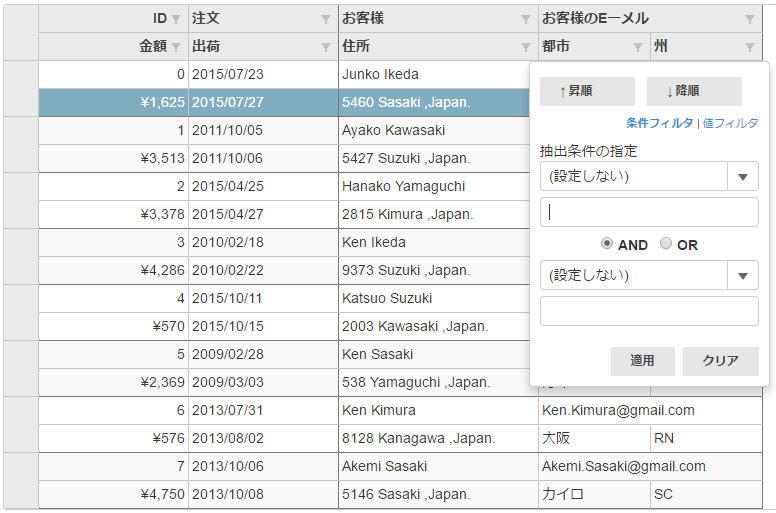The width and height of the screenshot is (776, 513).
Task: Switch to 条件フィルタ tab
Action: point(659,123)
